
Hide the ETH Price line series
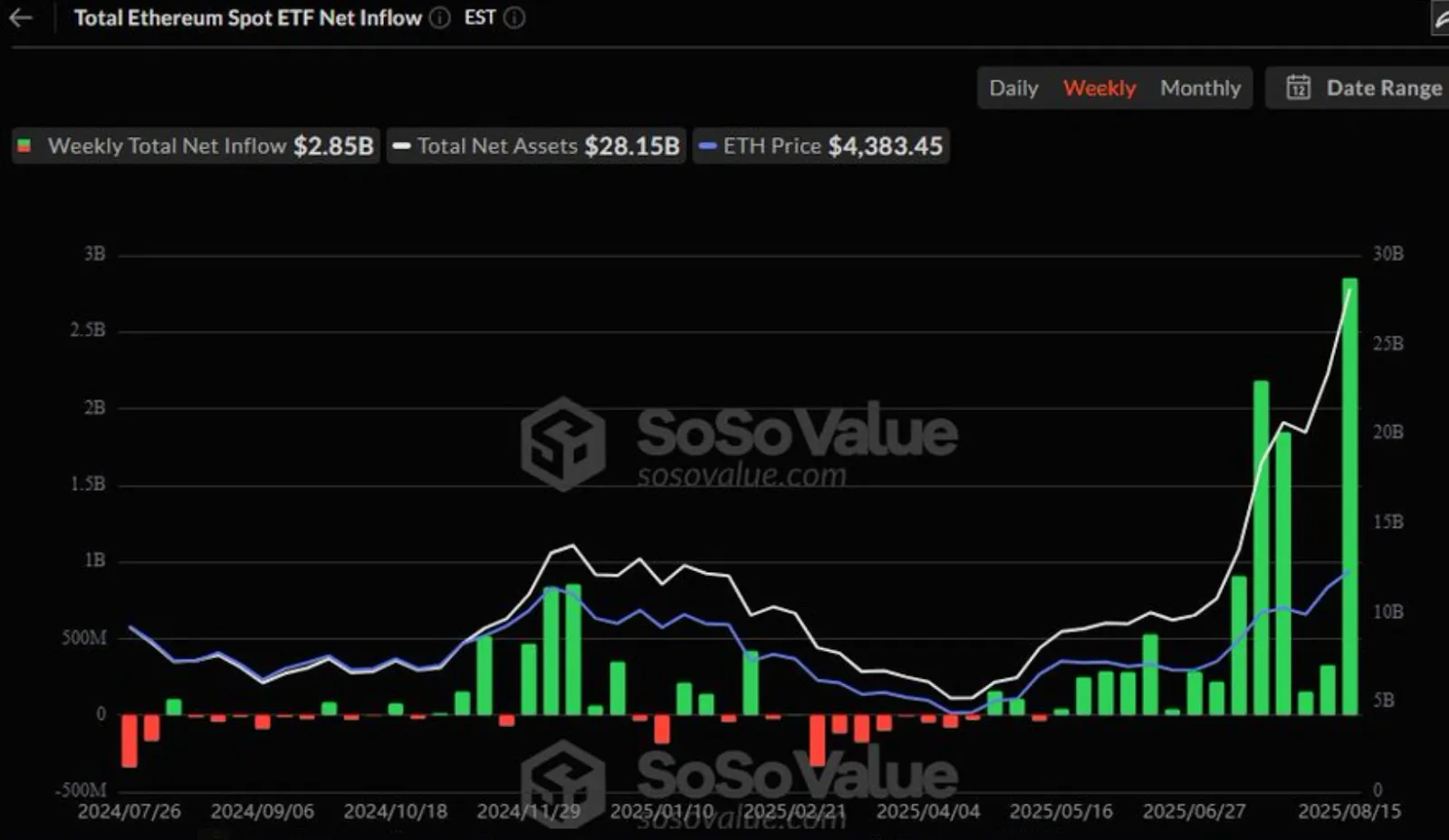[x=821, y=146]
